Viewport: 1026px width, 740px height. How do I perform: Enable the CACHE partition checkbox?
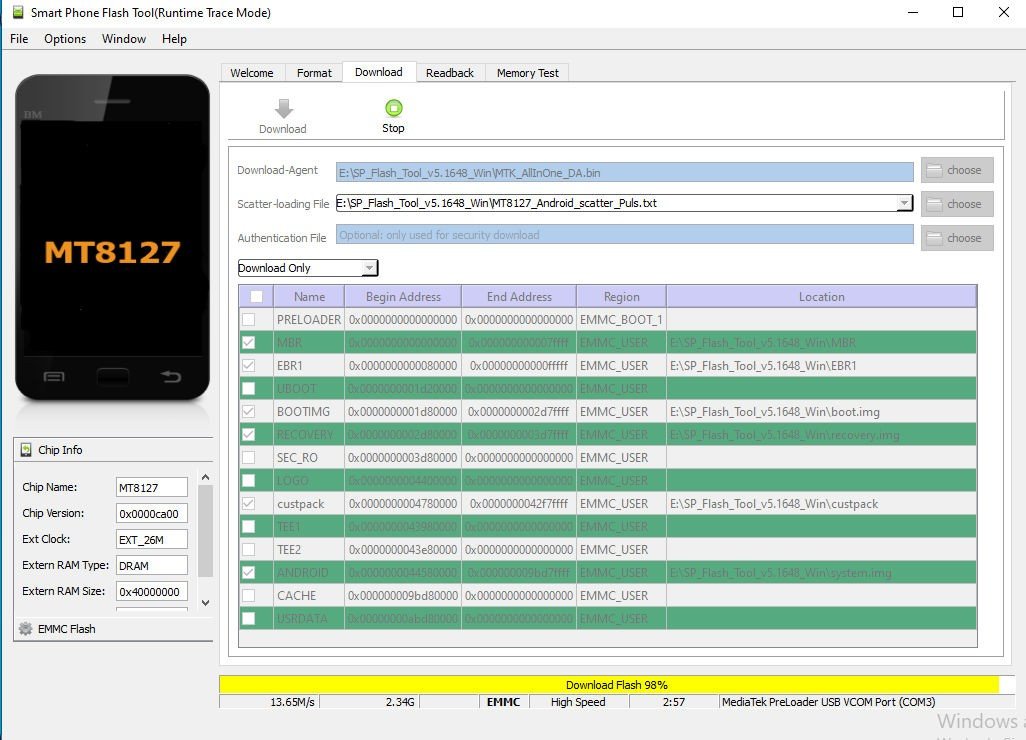pyautogui.click(x=248, y=596)
